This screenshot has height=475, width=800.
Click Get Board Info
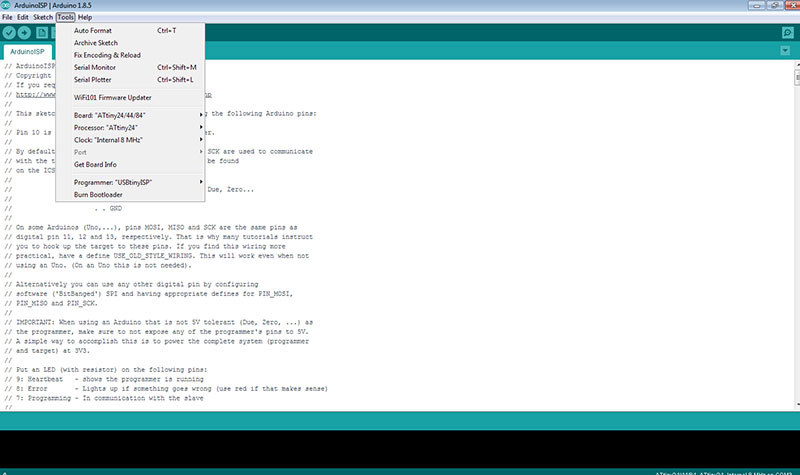[x=130, y=164]
